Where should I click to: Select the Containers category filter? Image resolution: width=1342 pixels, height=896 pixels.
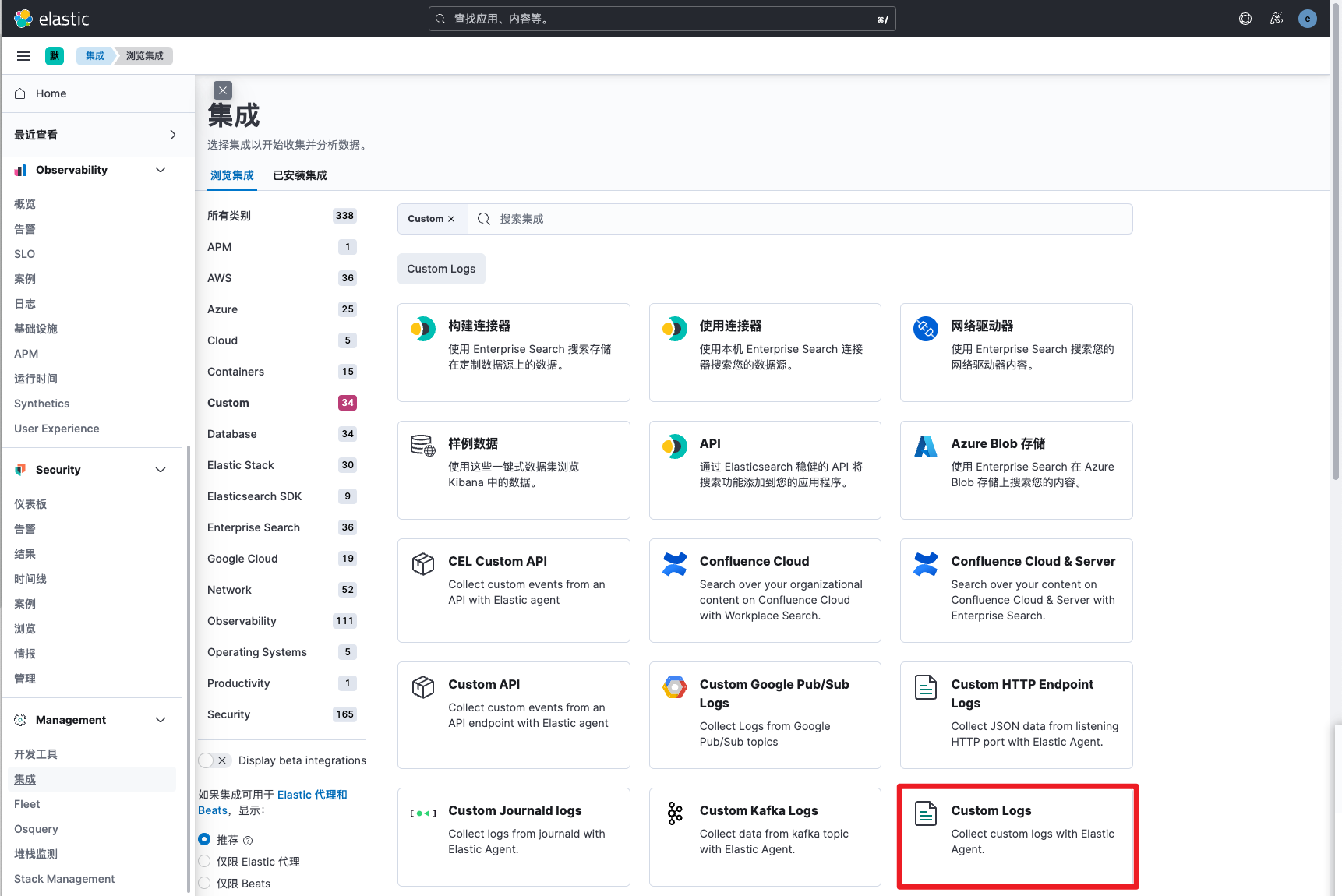[282, 372]
